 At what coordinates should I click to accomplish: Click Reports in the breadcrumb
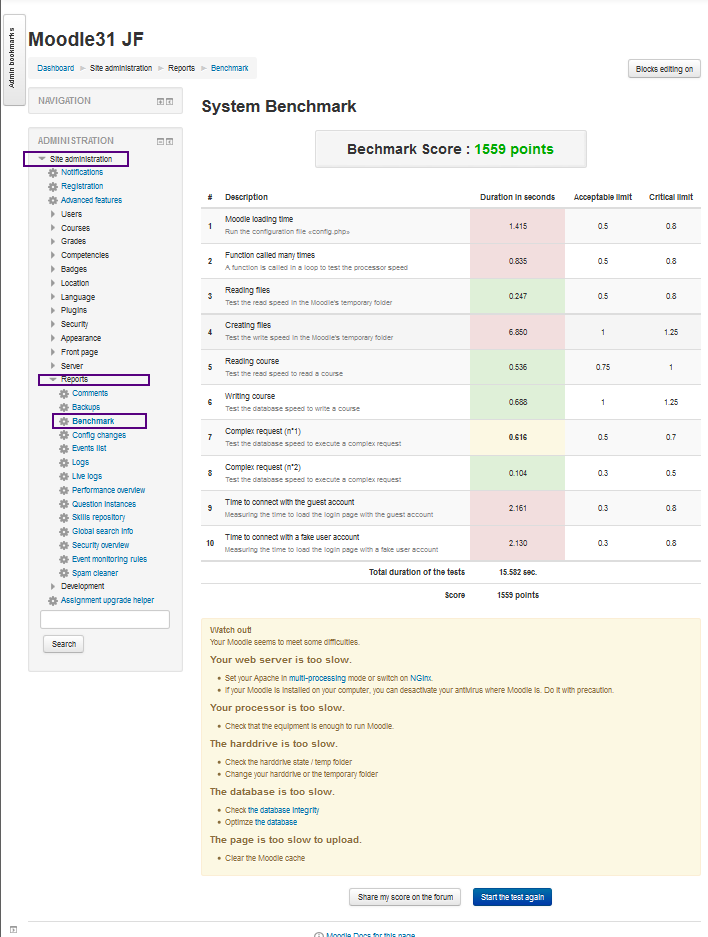(181, 68)
